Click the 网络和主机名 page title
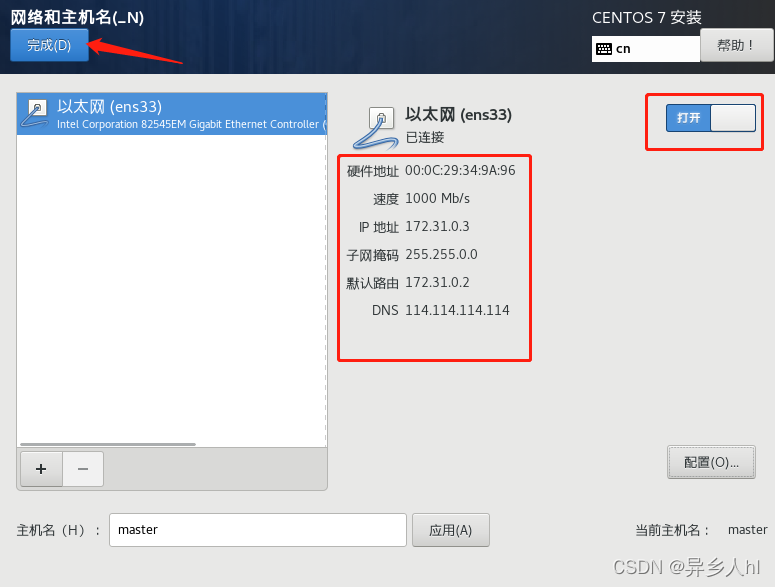 coord(77,17)
